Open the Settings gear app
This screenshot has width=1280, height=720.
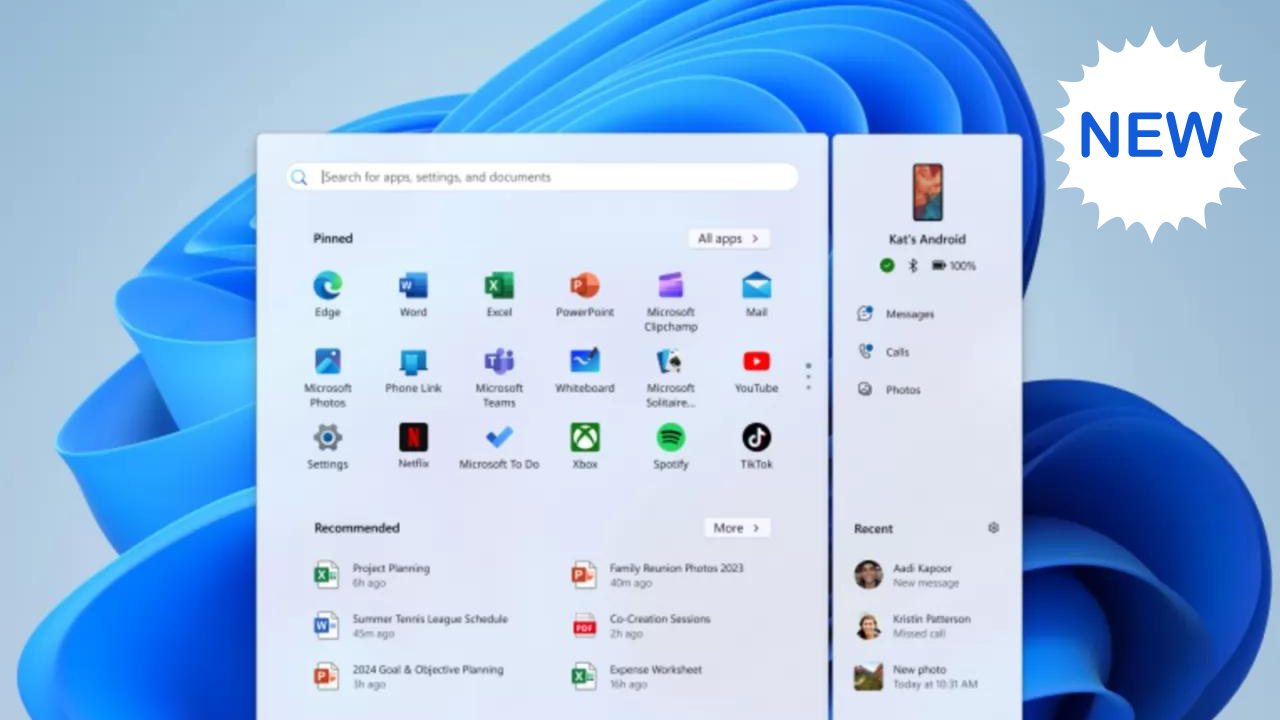[327, 446]
